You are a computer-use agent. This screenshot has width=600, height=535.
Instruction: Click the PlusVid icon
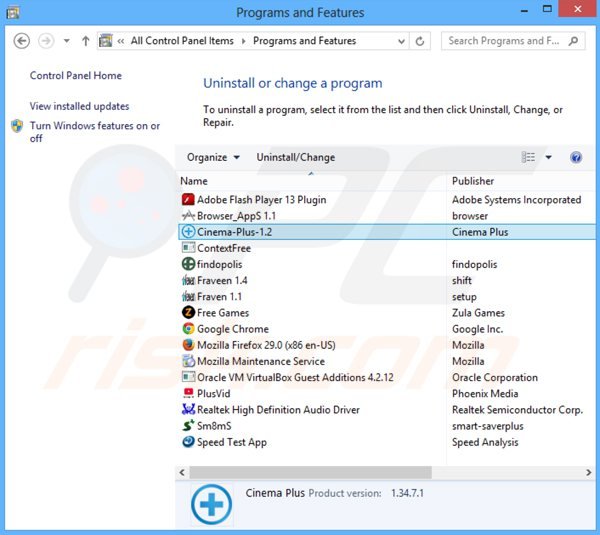point(188,393)
